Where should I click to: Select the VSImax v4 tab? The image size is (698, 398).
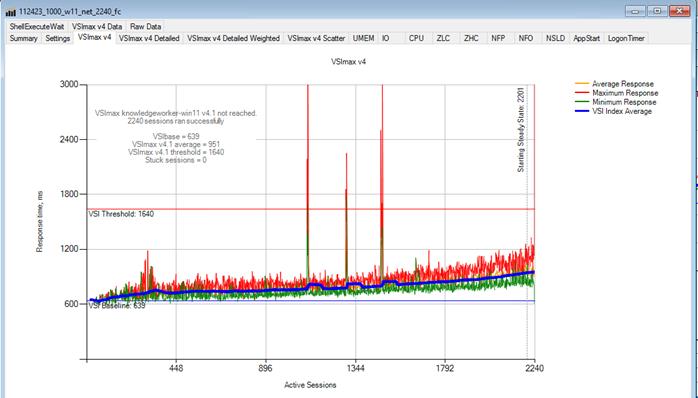coord(94,37)
